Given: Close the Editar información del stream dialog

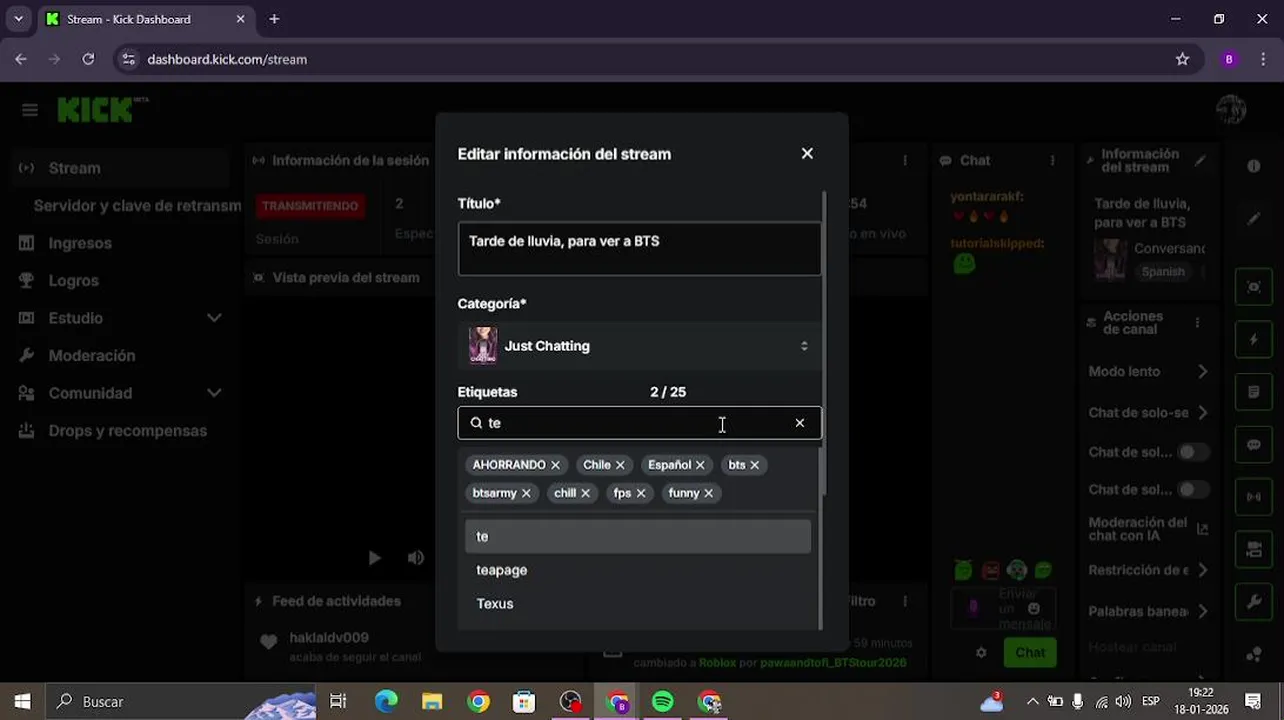Looking at the screenshot, I should click(x=807, y=154).
